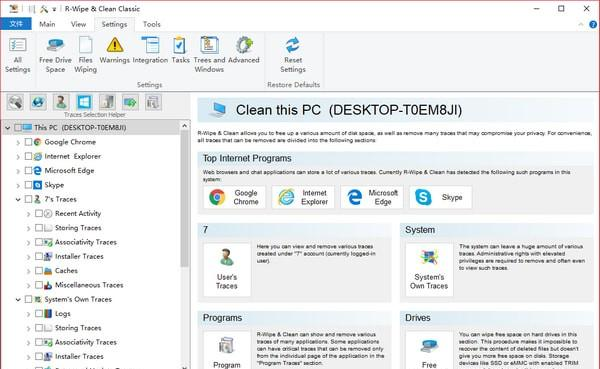Click the tools icon in title bar
The image size is (600, 369).
click(44, 9)
